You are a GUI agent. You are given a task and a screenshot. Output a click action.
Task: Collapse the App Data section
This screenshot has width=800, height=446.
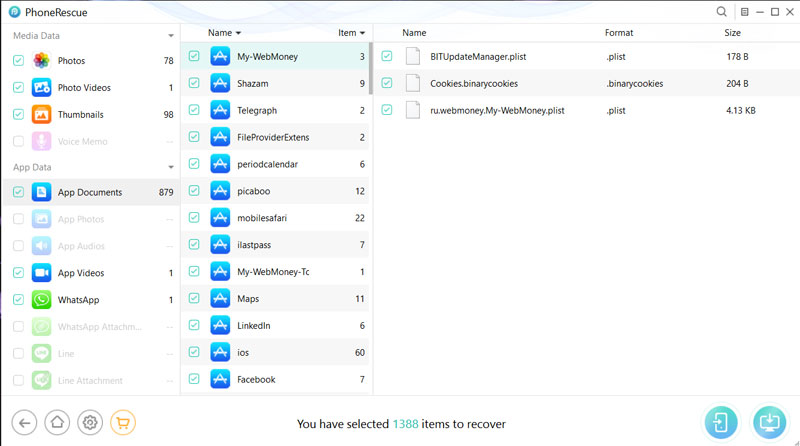[x=171, y=167]
